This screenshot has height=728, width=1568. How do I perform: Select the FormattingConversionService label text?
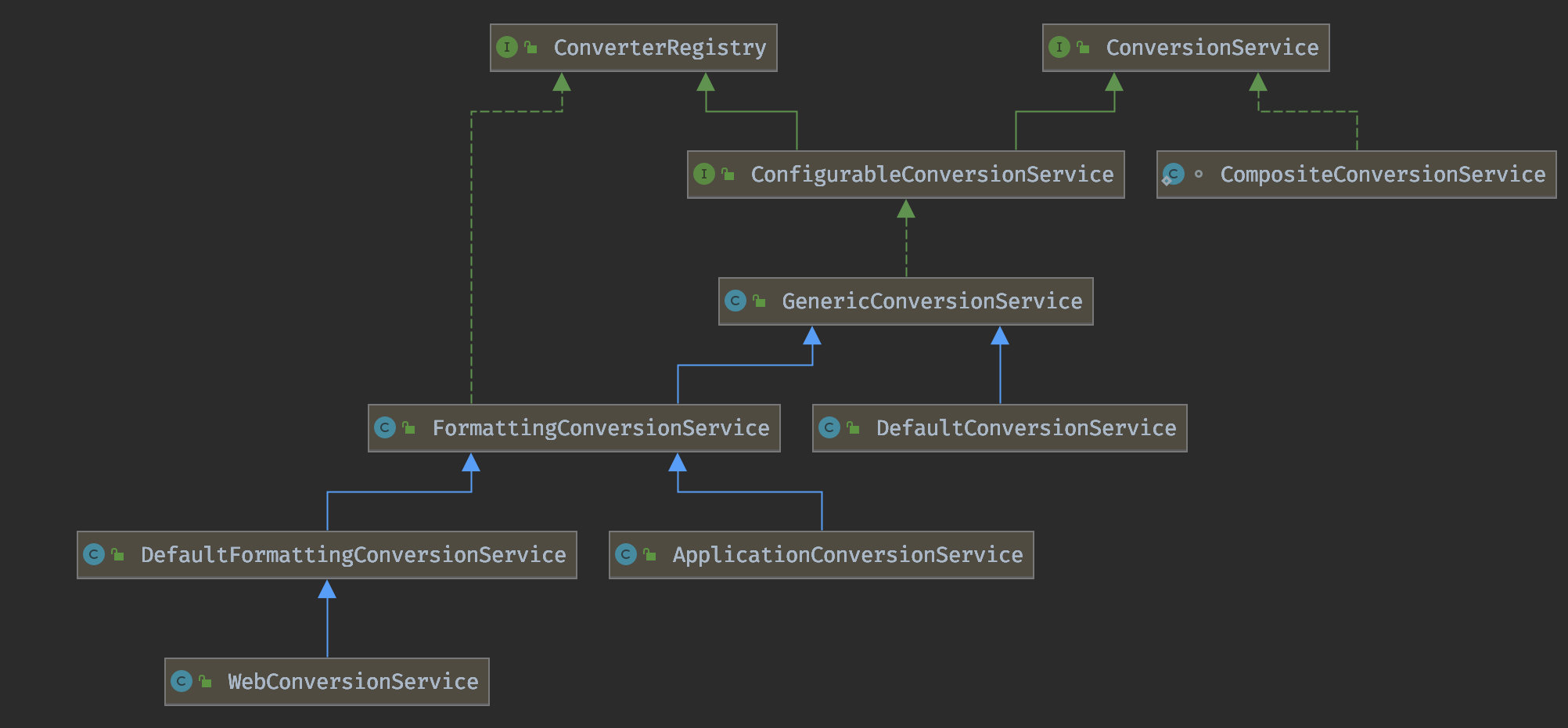tap(601, 428)
